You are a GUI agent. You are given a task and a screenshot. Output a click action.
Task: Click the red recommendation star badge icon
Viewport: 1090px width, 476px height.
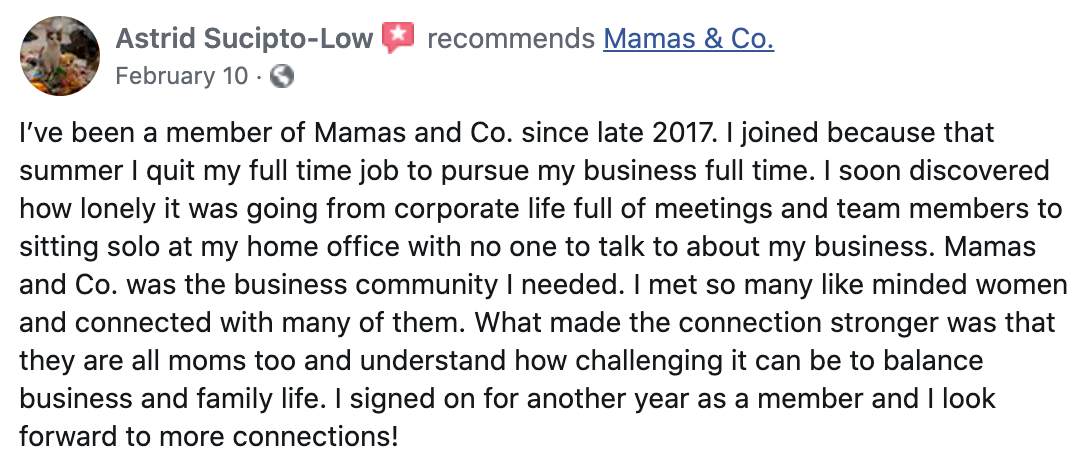[398, 39]
